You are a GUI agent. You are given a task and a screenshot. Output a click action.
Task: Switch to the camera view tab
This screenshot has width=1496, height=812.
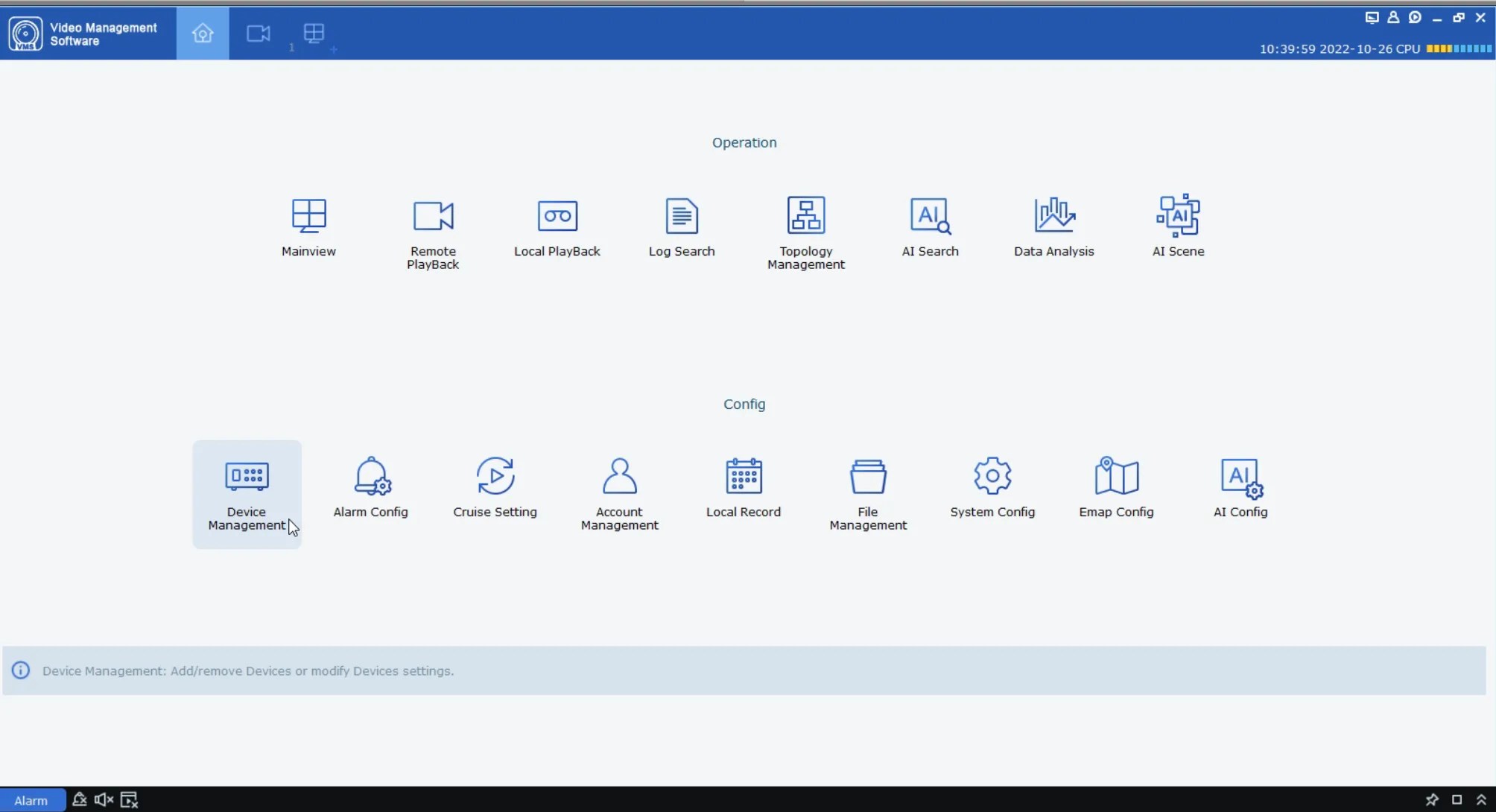[x=259, y=34]
